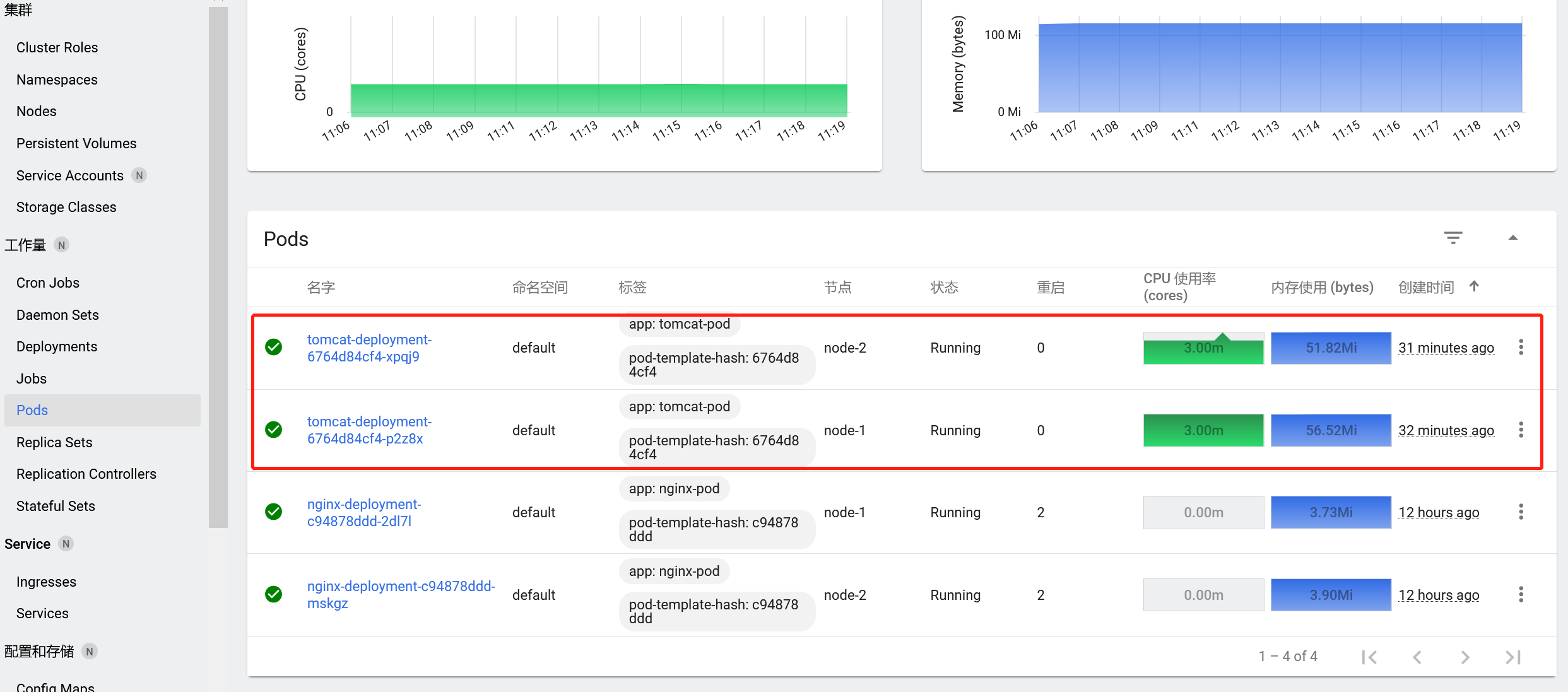The width and height of the screenshot is (1568, 692).
Task: Click green status icon of first tomcat pod
Action: 273,347
